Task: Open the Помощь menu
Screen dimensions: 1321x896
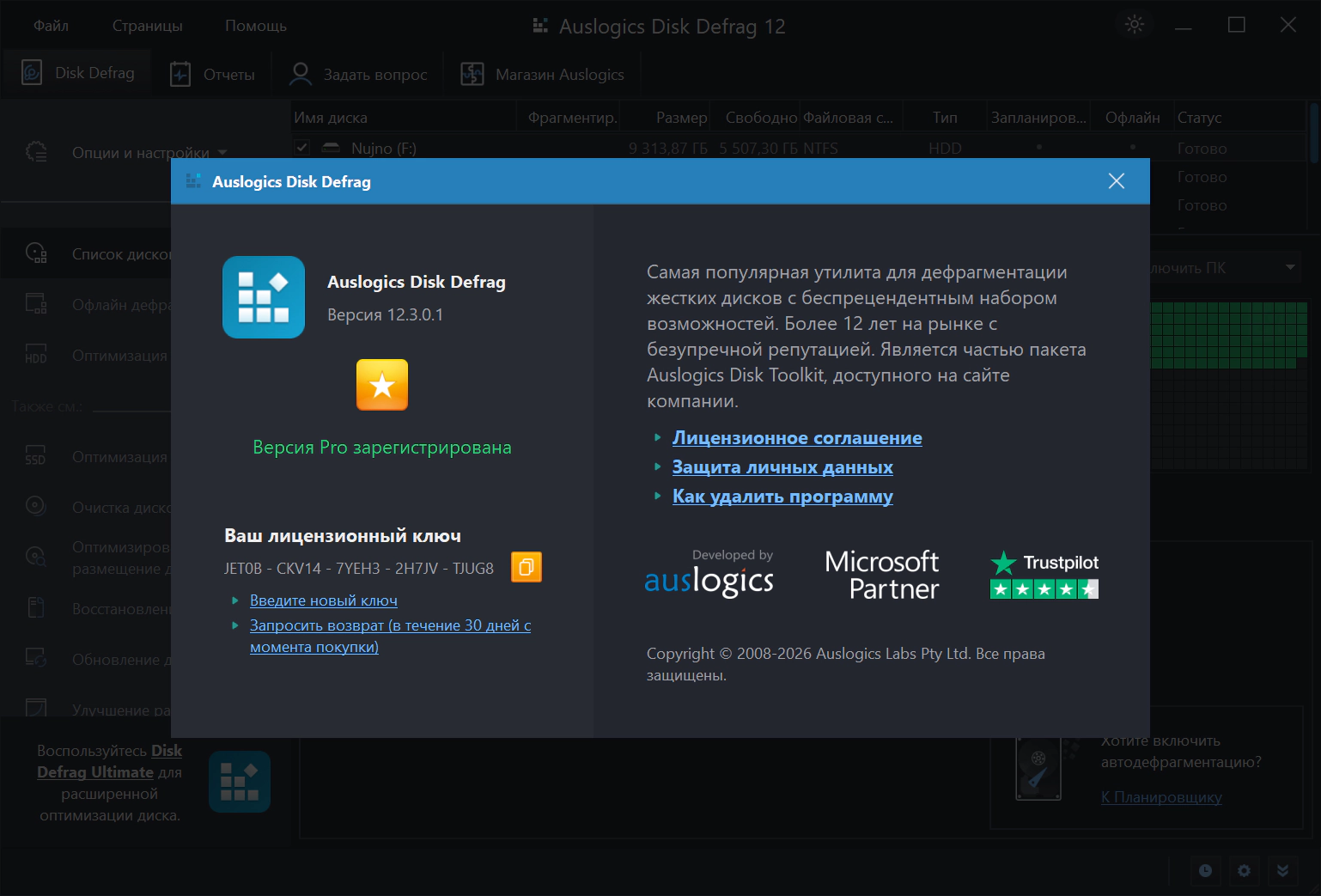Action: click(256, 26)
